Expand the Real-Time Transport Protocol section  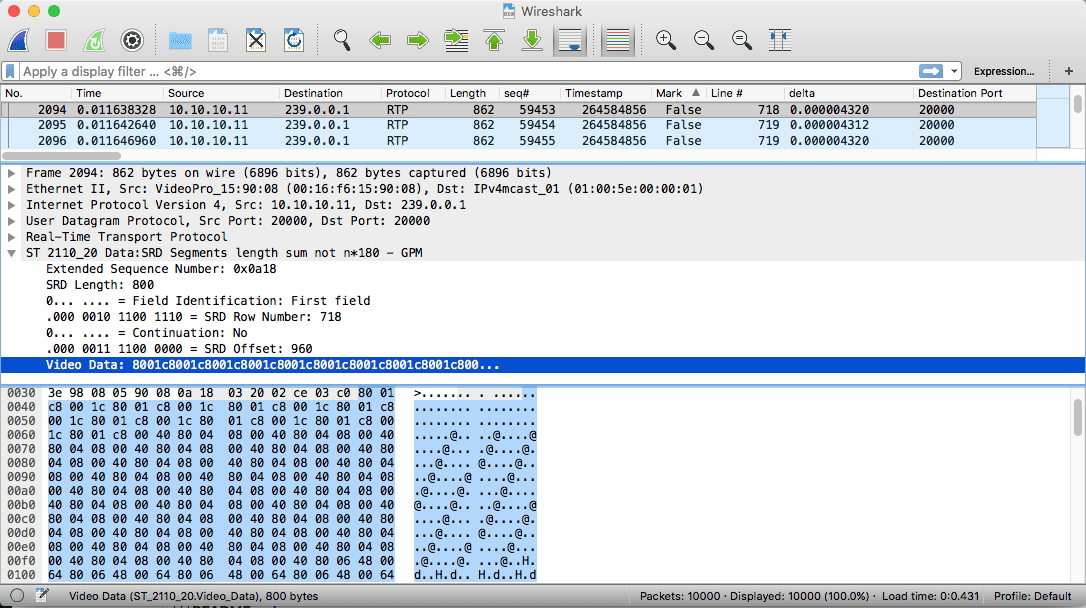12,237
